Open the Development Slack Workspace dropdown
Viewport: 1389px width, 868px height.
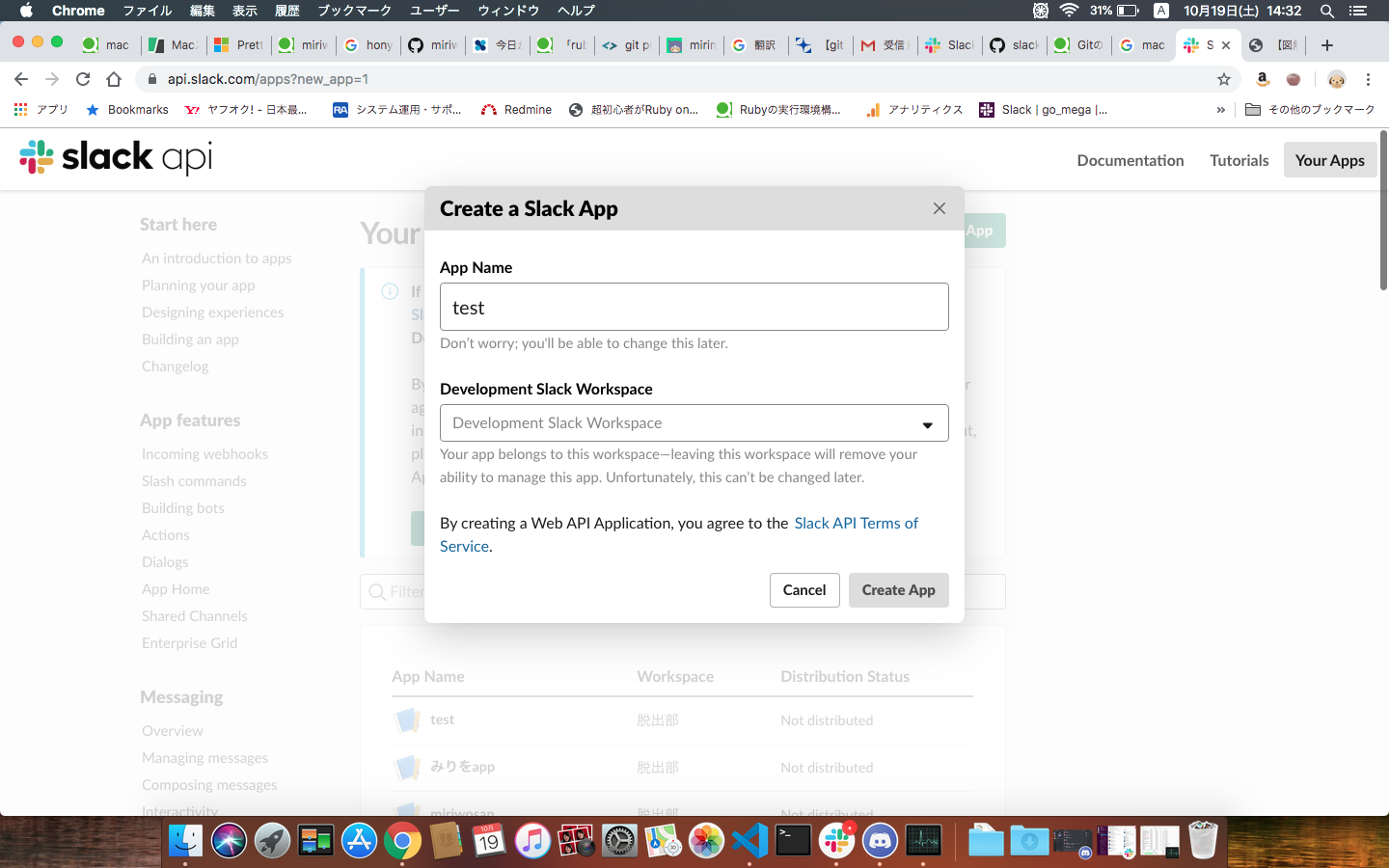pyautogui.click(x=694, y=422)
